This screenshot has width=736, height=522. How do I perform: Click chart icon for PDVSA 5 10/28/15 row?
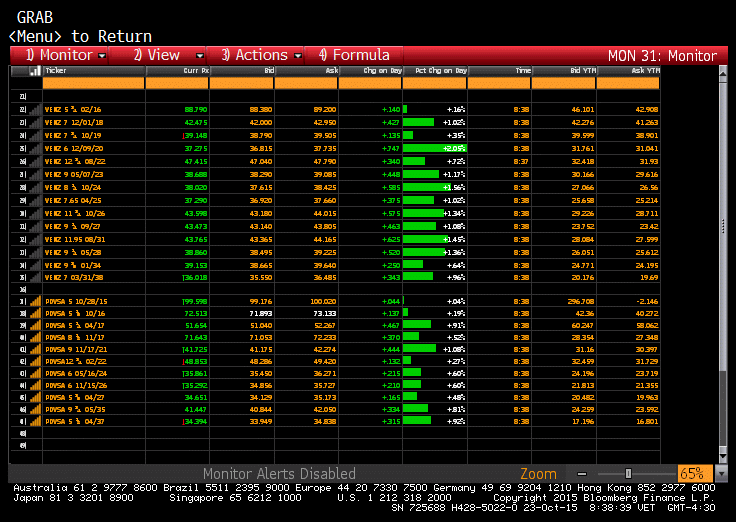point(35,301)
